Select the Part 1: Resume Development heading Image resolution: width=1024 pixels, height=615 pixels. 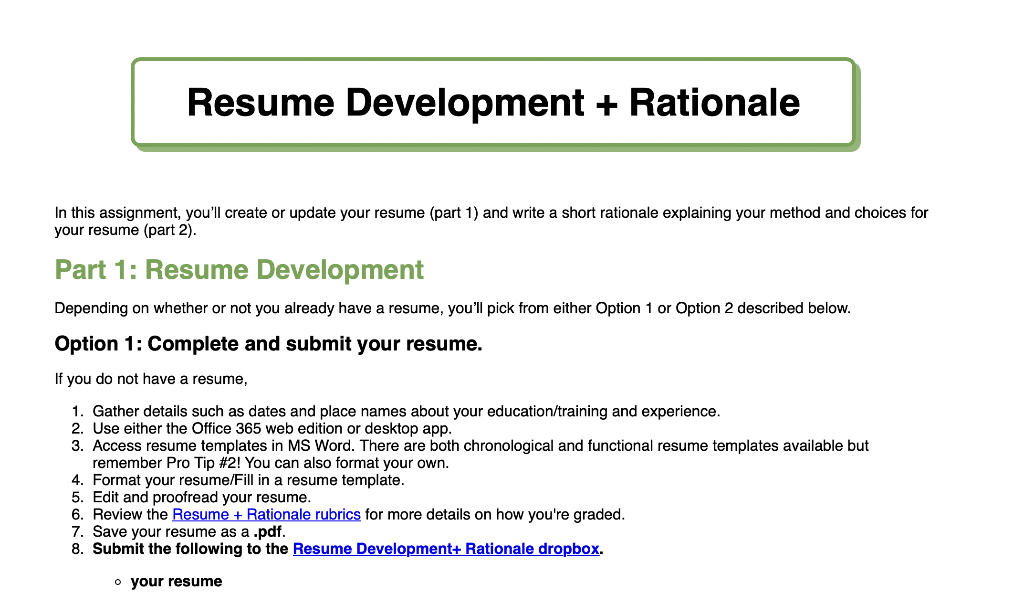tap(238, 270)
